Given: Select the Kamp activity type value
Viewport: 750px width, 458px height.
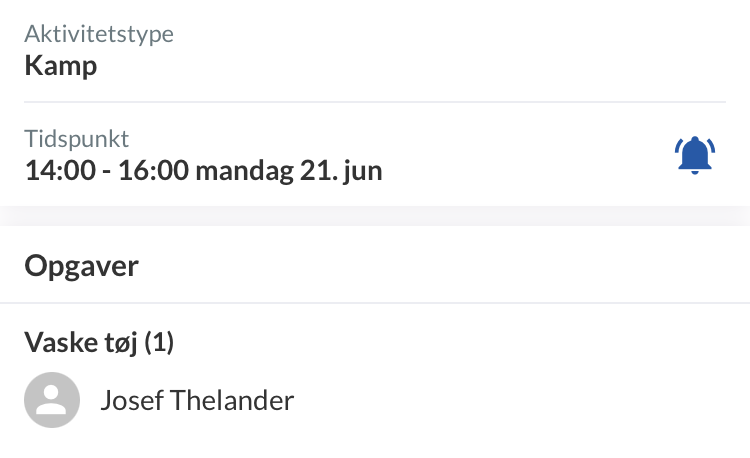Looking at the screenshot, I should [x=60, y=66].
